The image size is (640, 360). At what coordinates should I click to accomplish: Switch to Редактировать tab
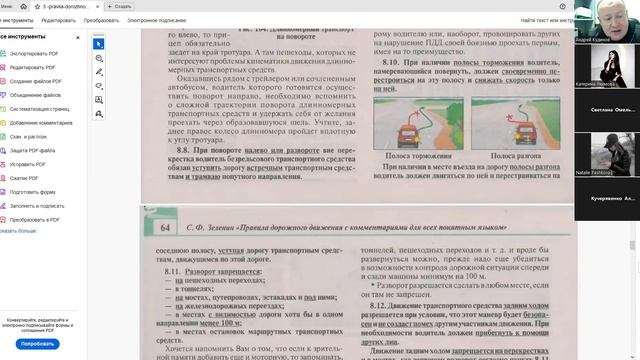(x=58, y=20)
